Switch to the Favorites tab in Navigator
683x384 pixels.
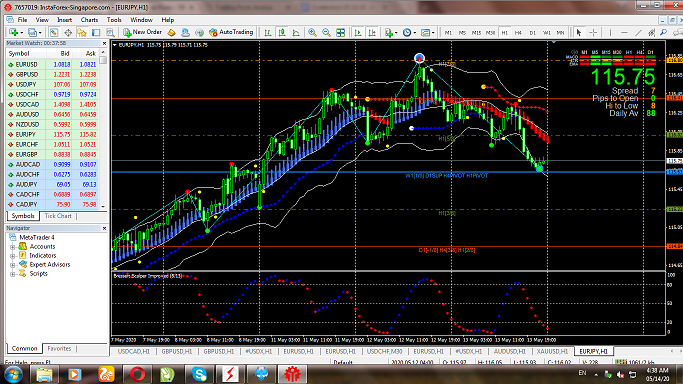click(59, 349)
